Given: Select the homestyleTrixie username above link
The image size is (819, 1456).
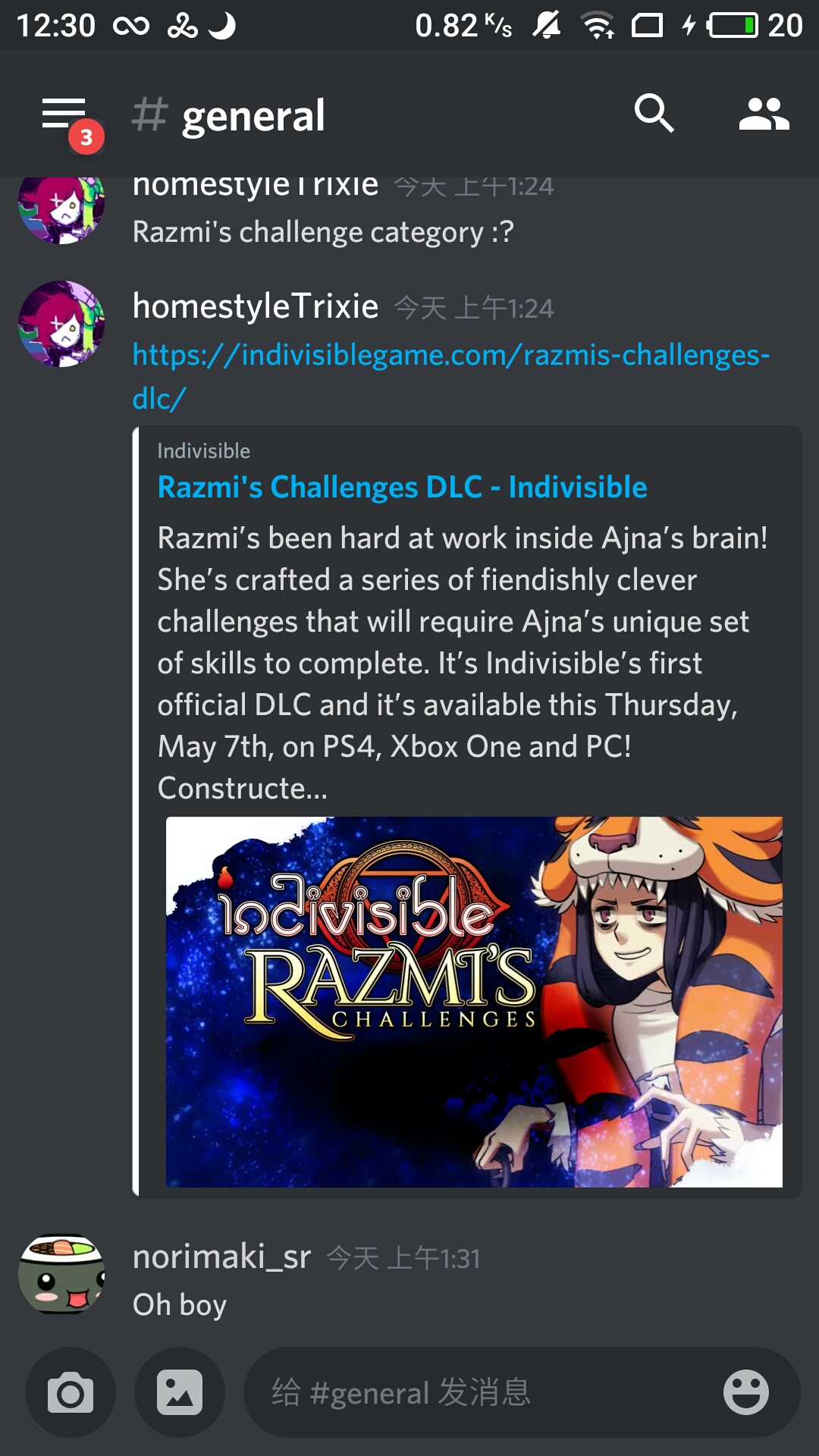Looking at the screenshot, I should tap(256, 306).
